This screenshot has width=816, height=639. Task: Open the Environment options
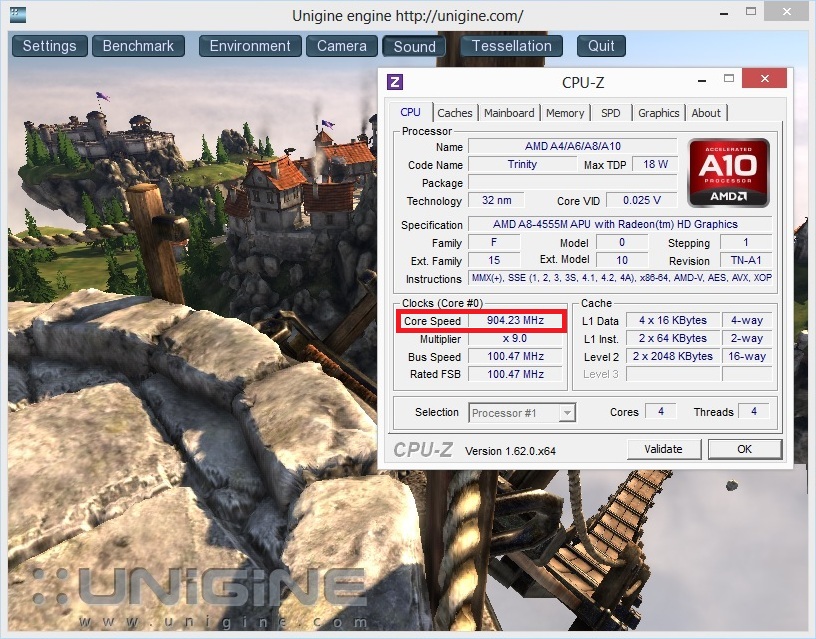click(250, 46)
